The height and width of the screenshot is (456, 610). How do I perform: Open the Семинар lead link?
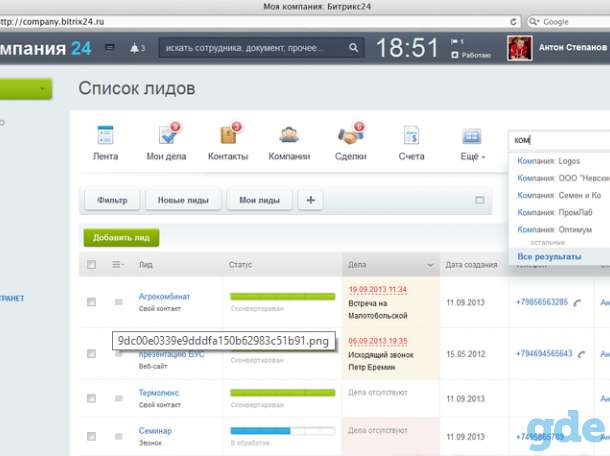click(x=155, y=431)
